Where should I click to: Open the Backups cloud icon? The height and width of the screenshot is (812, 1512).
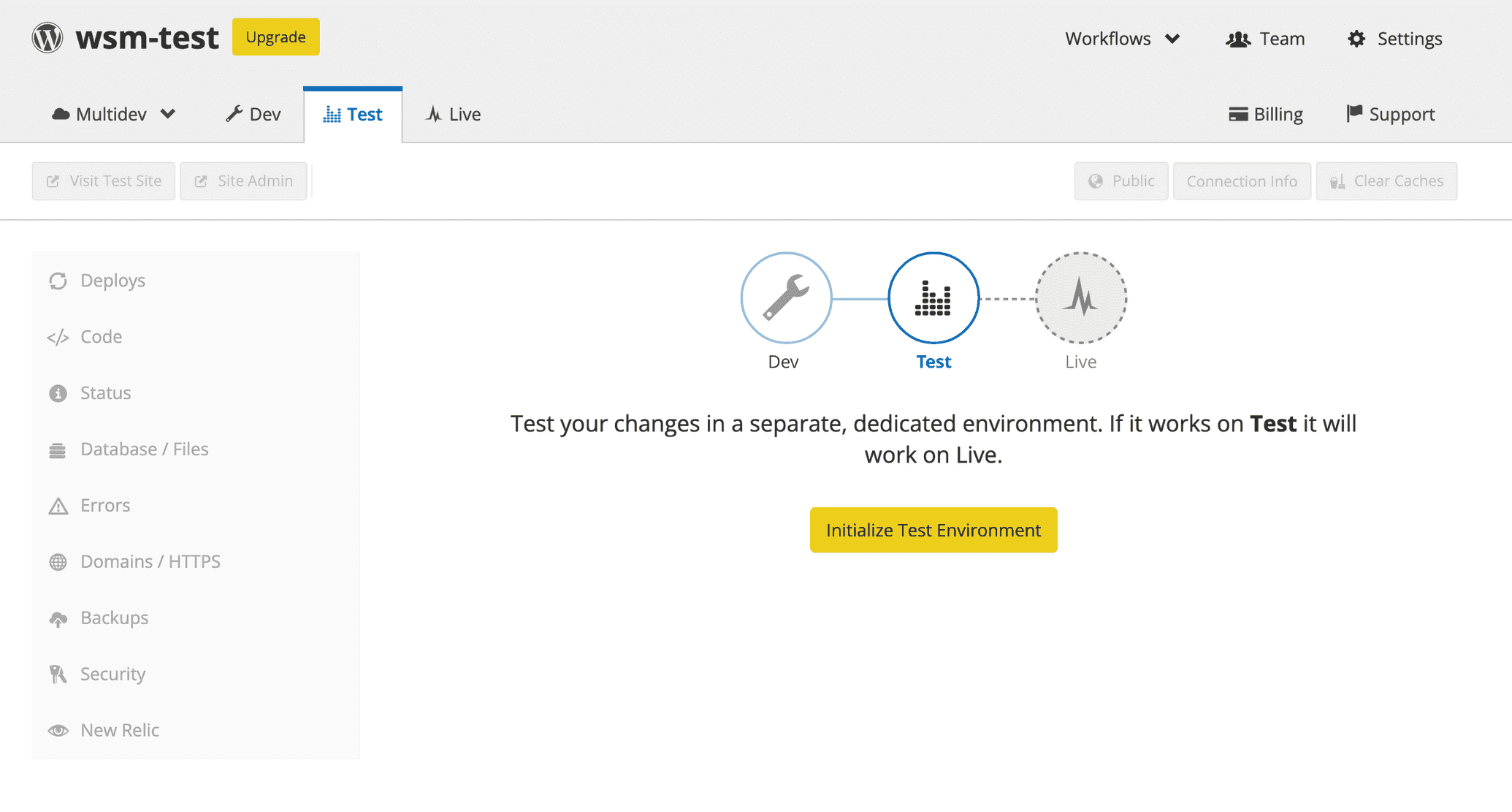(x=58, y=618)
